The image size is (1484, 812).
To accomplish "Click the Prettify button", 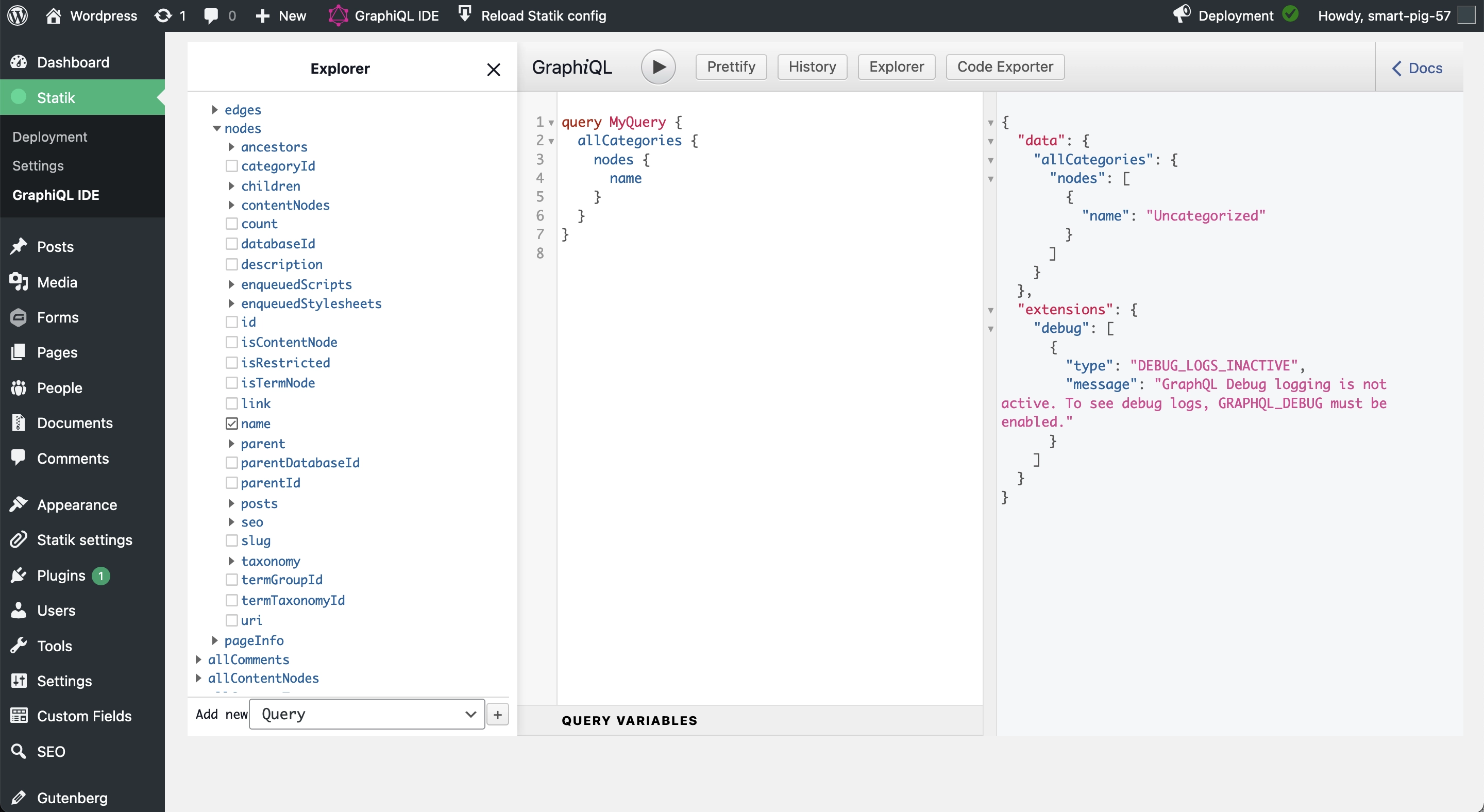I will tap(731, 67).
